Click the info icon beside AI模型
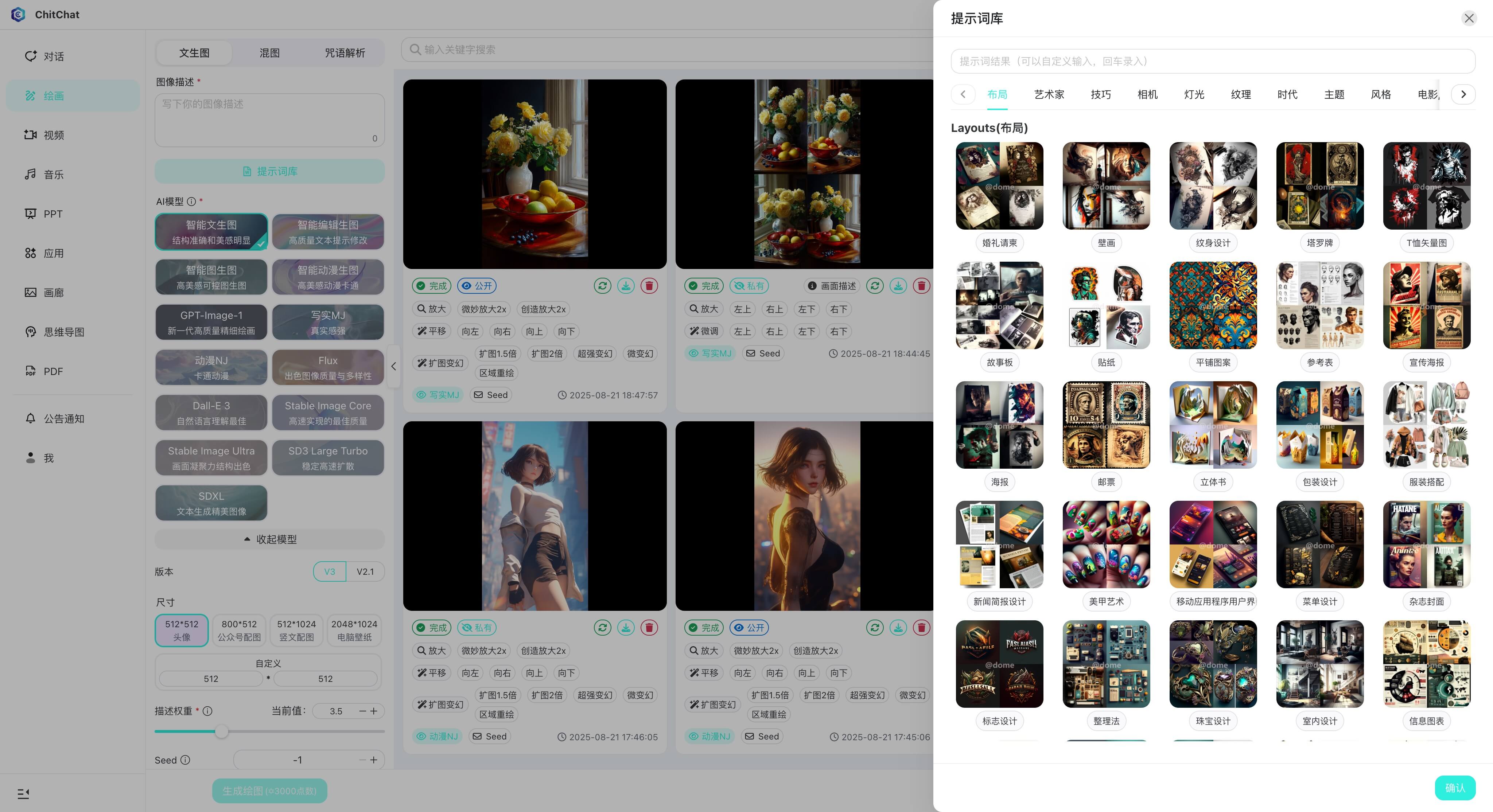Viewport: 1493px width, 812px height. 191,202
